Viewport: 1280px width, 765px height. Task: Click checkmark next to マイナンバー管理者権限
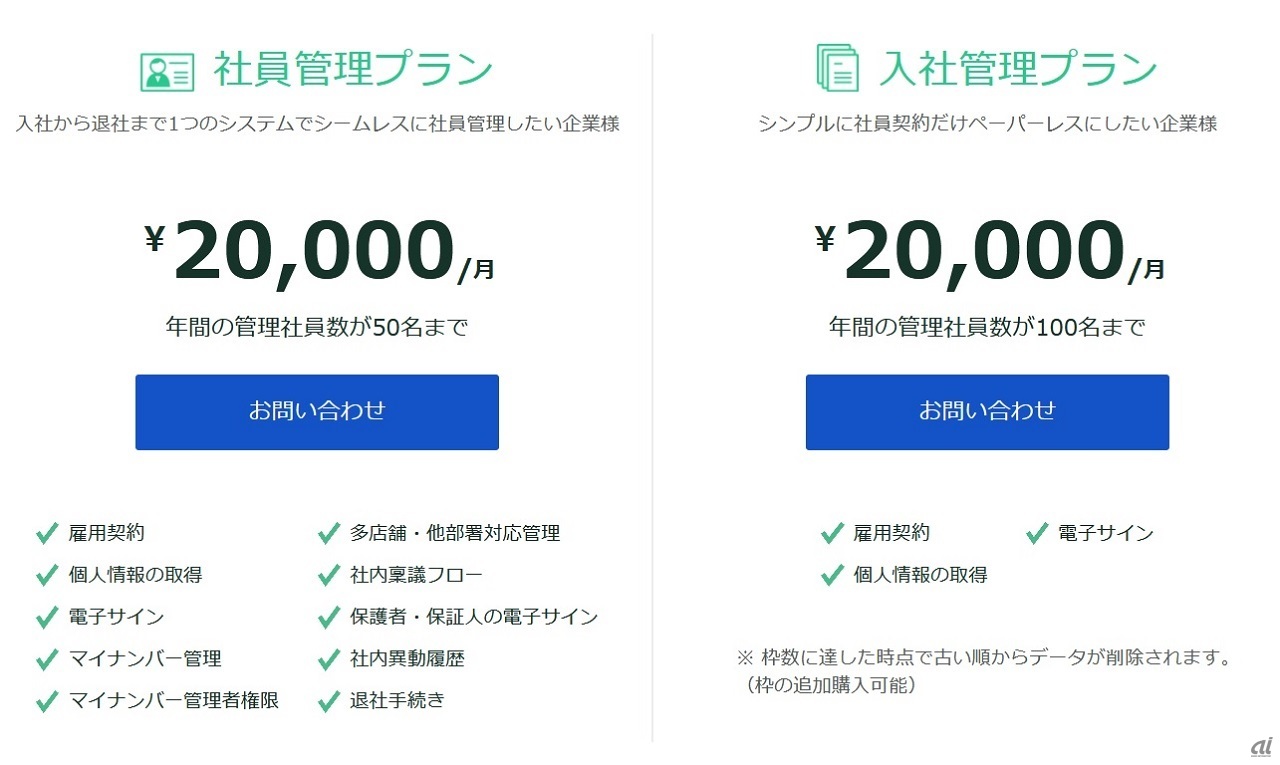[x=46, y=701]
